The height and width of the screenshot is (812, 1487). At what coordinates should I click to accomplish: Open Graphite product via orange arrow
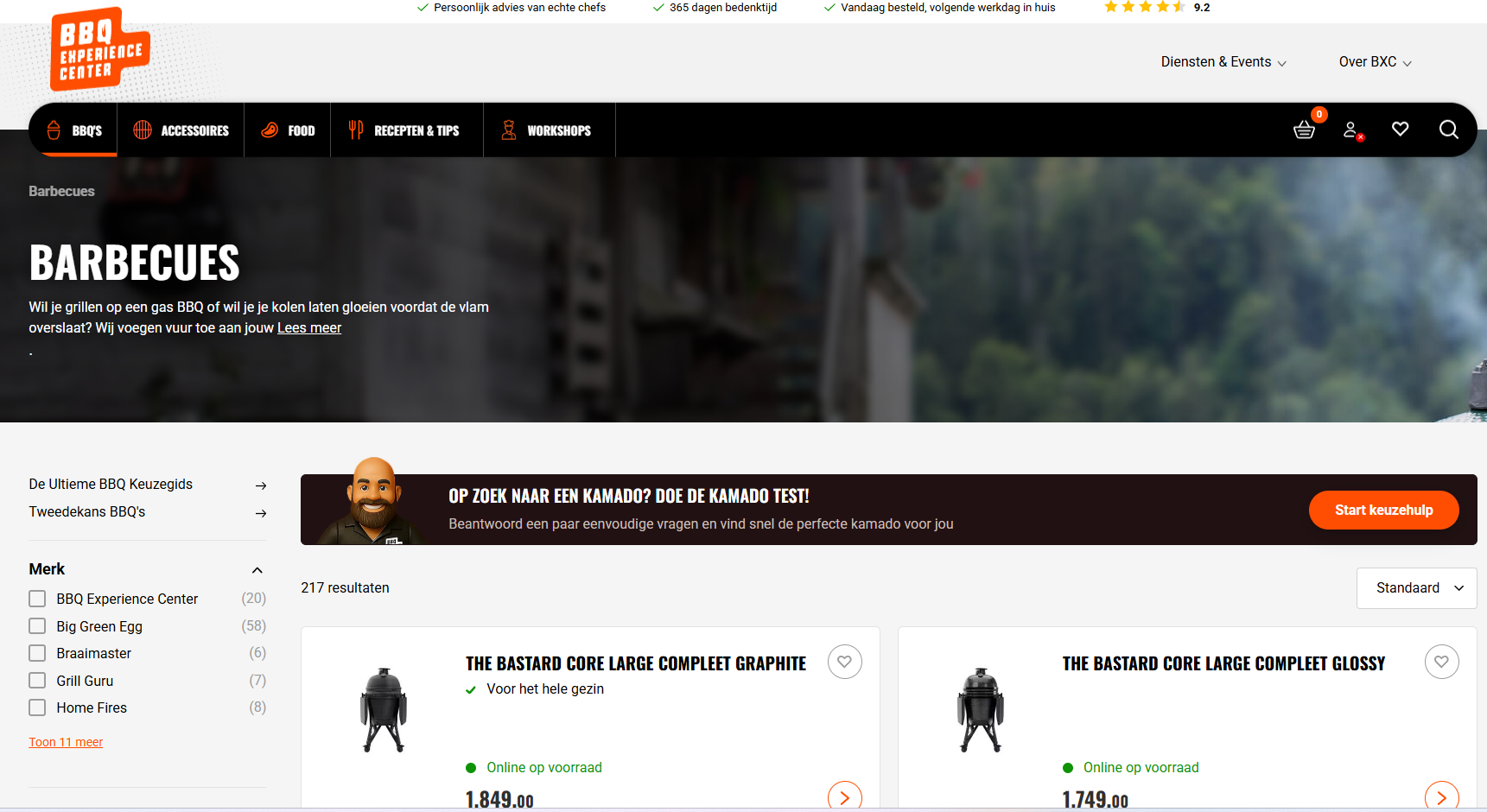(x=844, y=797)
